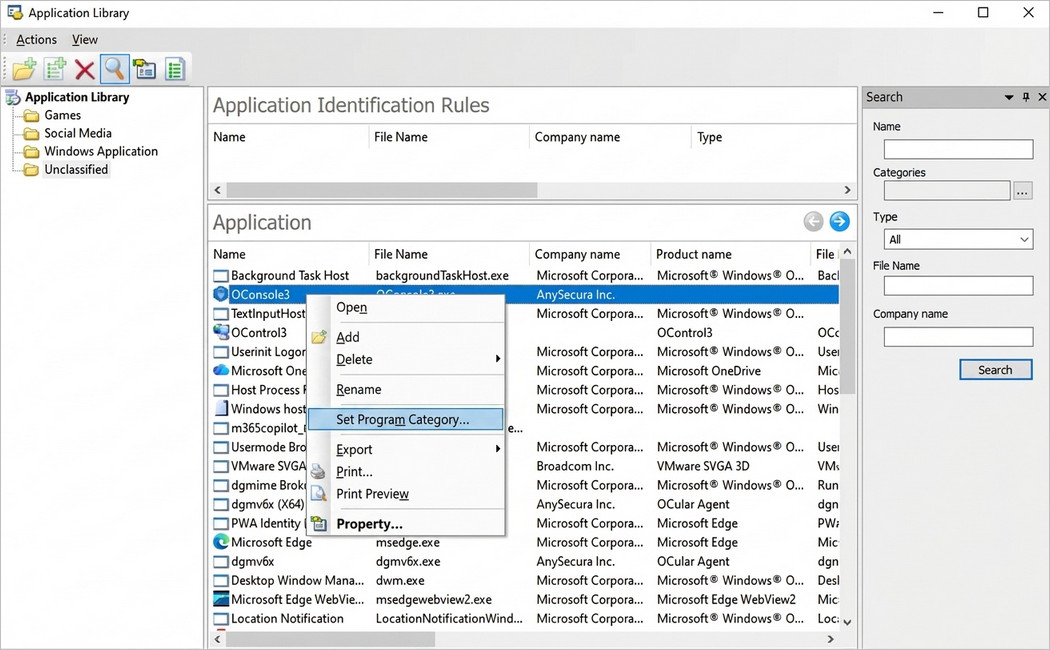
Task: Open the View menu
Action: click(85, 39)
